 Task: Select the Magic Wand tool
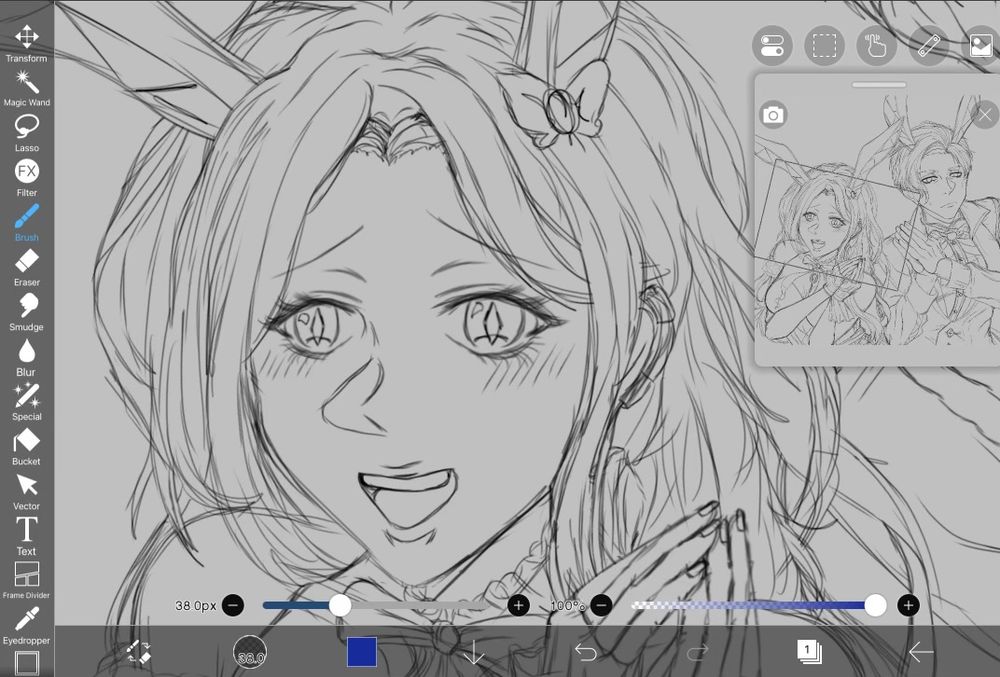pos(26,88)
